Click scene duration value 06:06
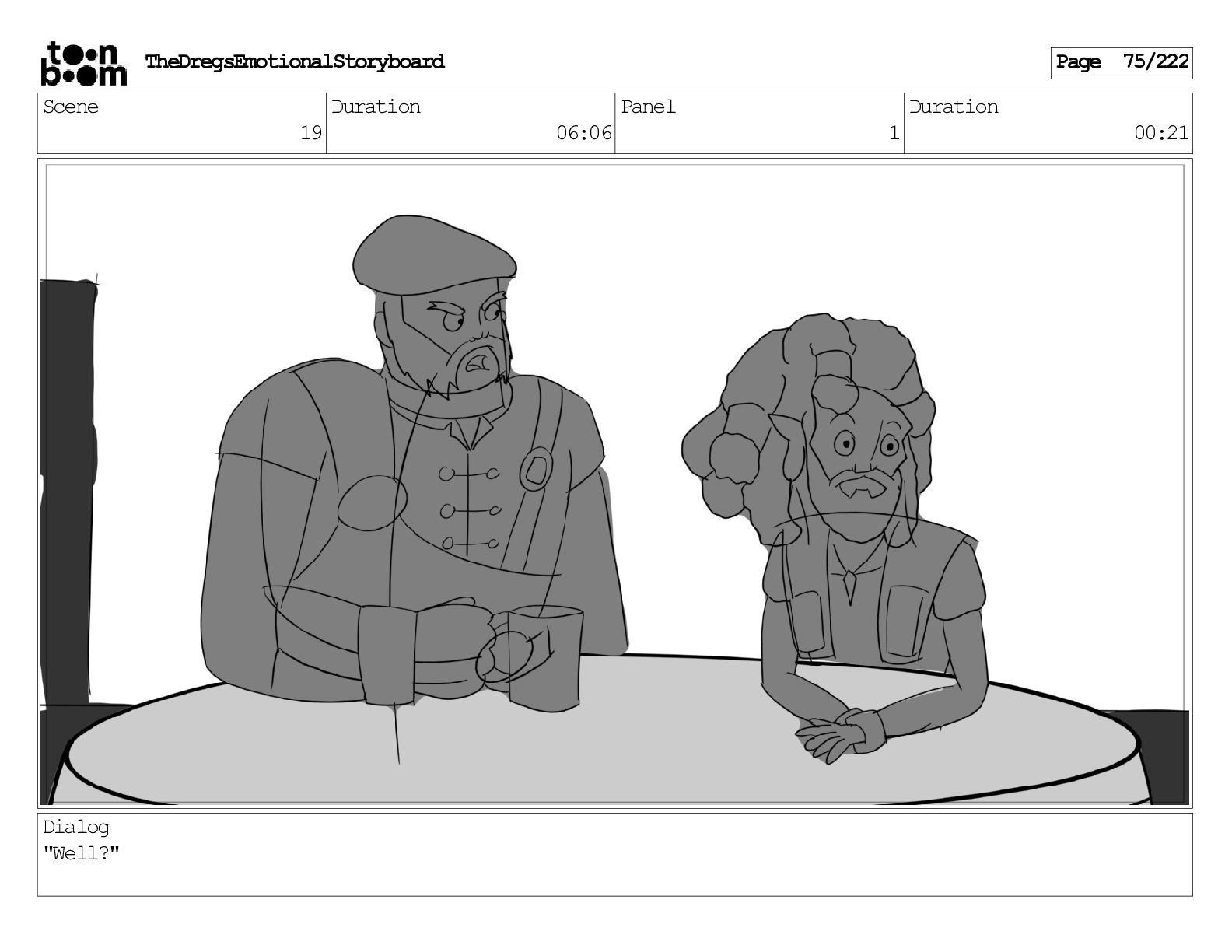 tap(584, 133)
